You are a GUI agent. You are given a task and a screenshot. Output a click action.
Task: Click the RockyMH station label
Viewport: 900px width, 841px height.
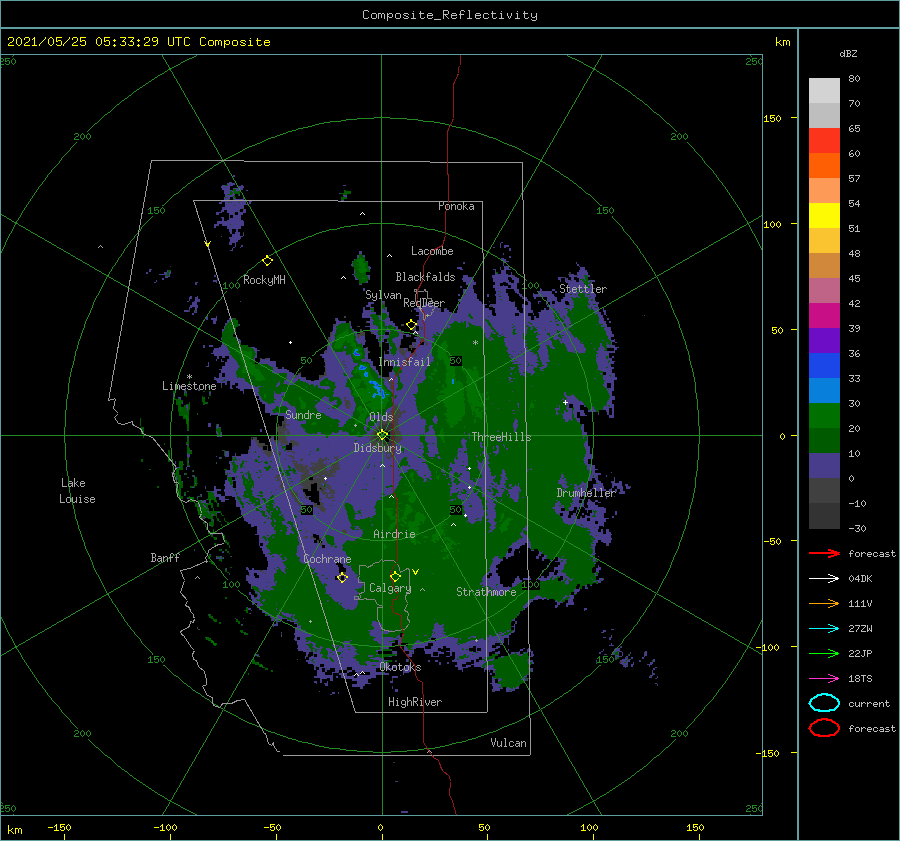tap(264, 280)
